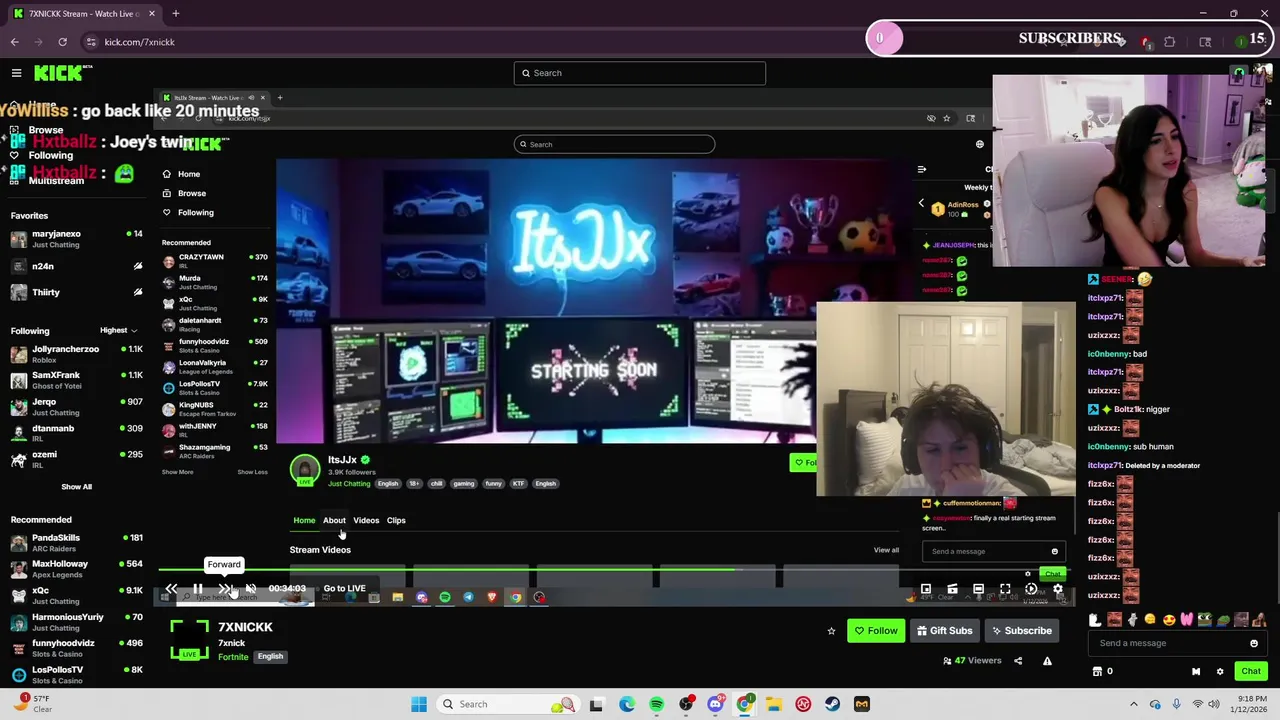This screenshot has height=720, width=1280.
Task: Open the playback speed control icon
Action: coord(1031,589)
